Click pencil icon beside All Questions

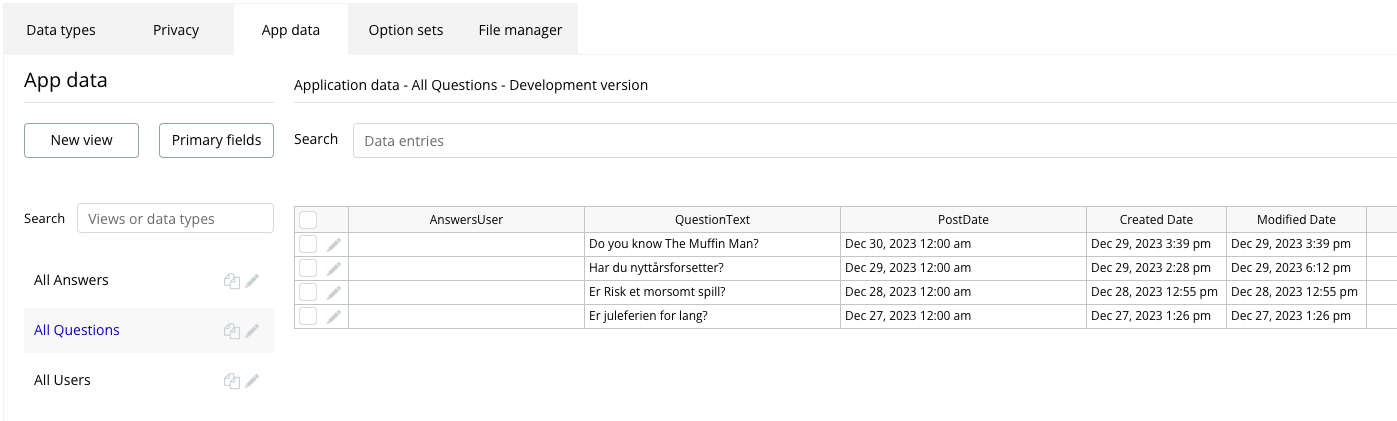(x=252, y=331)
